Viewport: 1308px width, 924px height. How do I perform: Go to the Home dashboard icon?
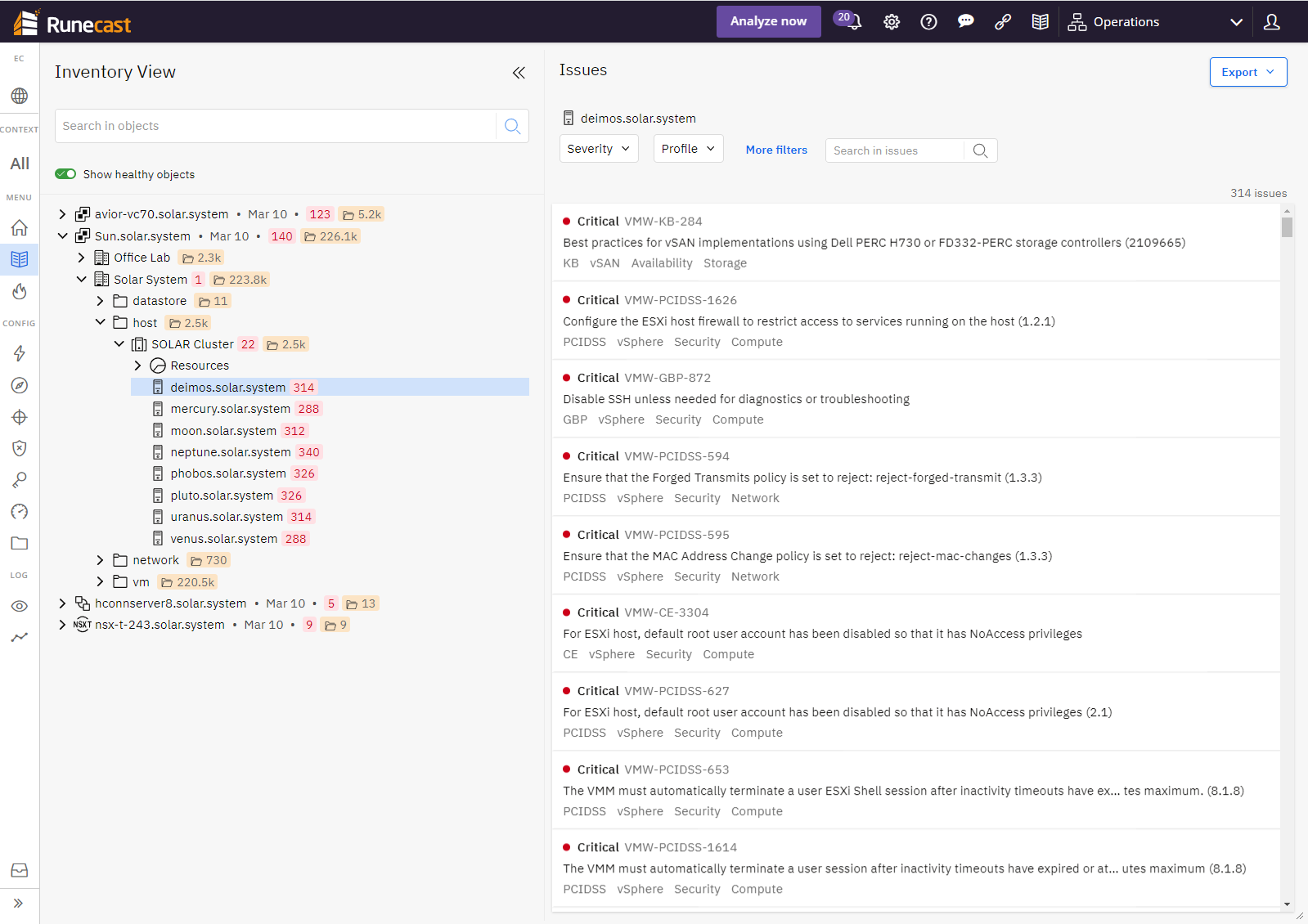click(x=20, y=227)
